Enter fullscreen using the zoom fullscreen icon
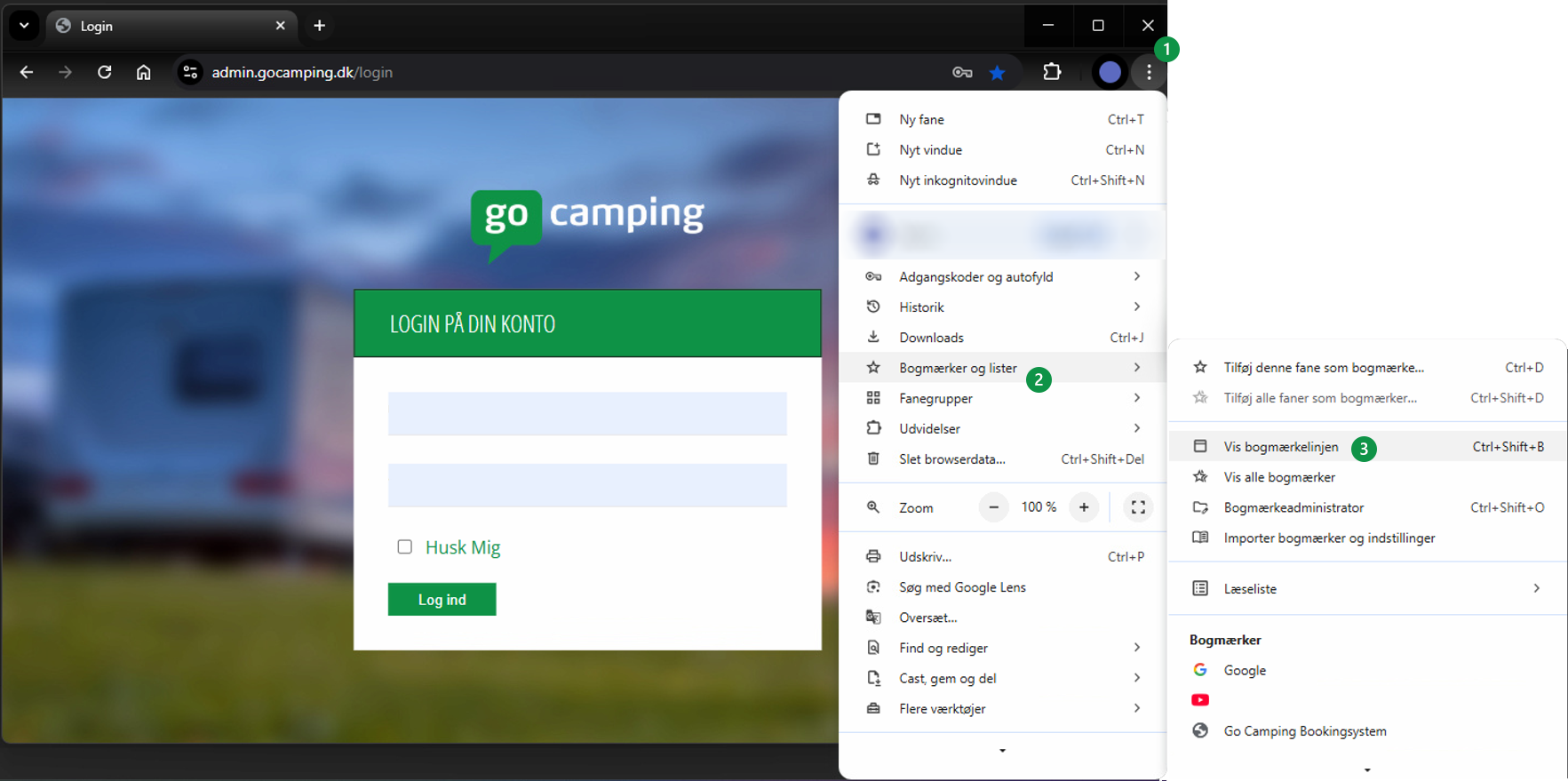Viewport: 1568px width, 781px height. click(x=1137, y=507)
